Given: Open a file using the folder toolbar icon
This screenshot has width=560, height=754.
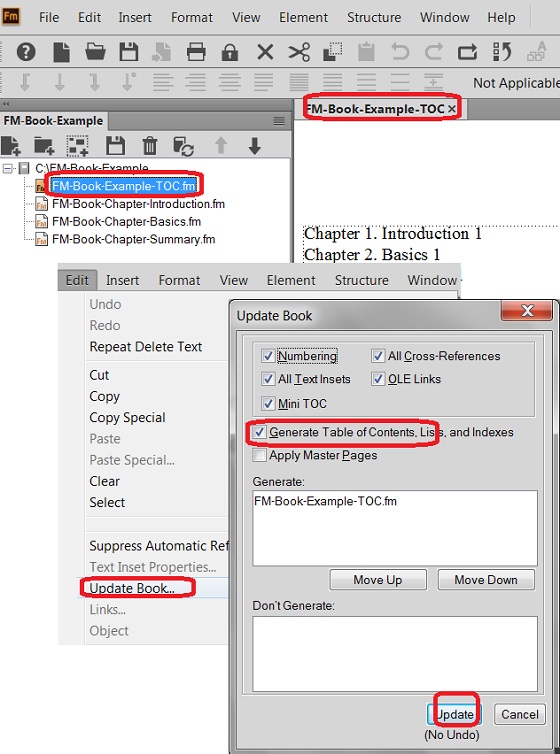Looking at the screenshot, I should pos(95,51).
